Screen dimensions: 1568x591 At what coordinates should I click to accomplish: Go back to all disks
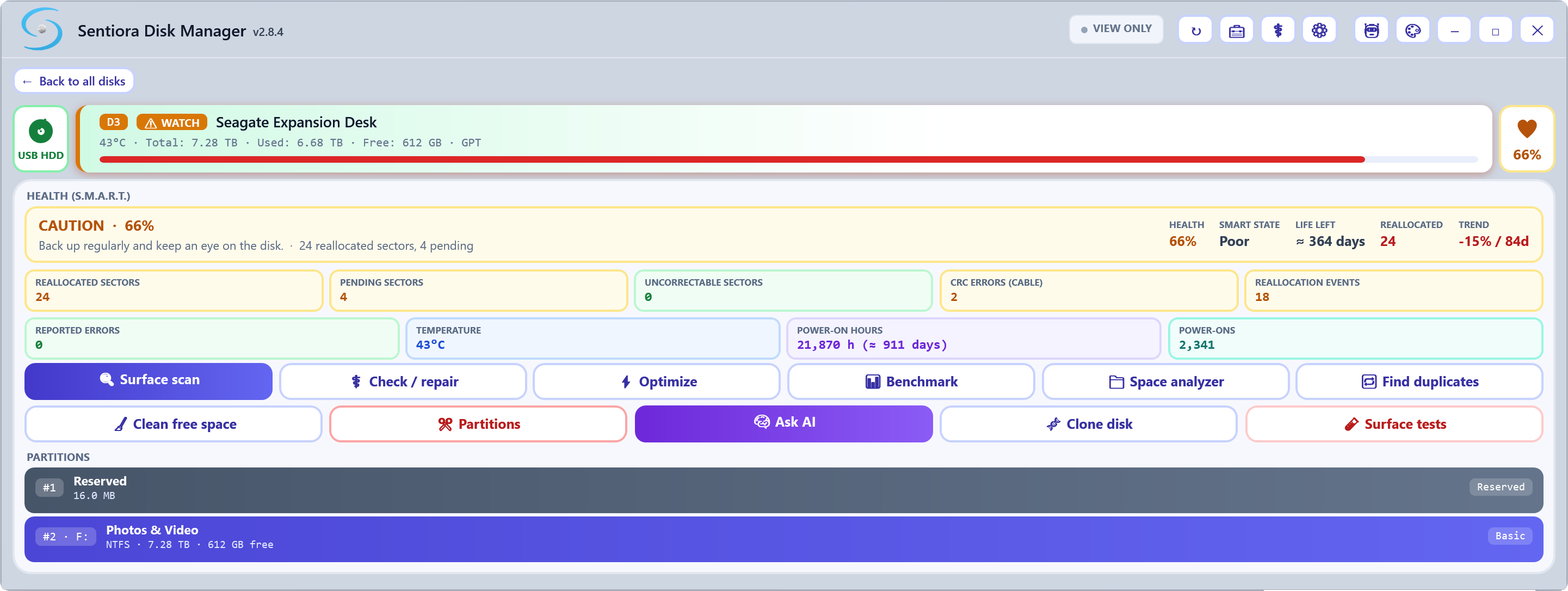click(73, 81)
